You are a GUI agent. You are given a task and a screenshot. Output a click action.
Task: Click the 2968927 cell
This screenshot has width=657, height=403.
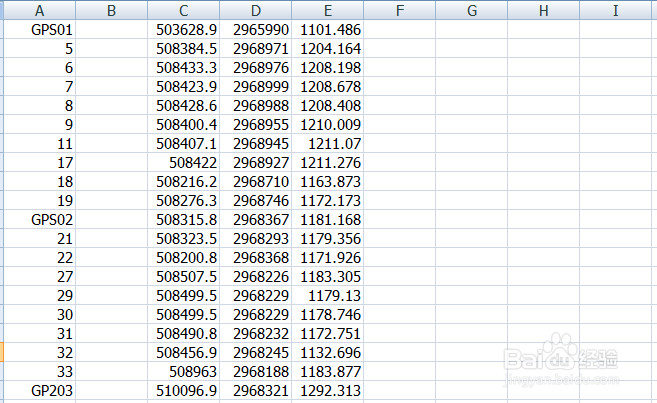pos(256,163)
